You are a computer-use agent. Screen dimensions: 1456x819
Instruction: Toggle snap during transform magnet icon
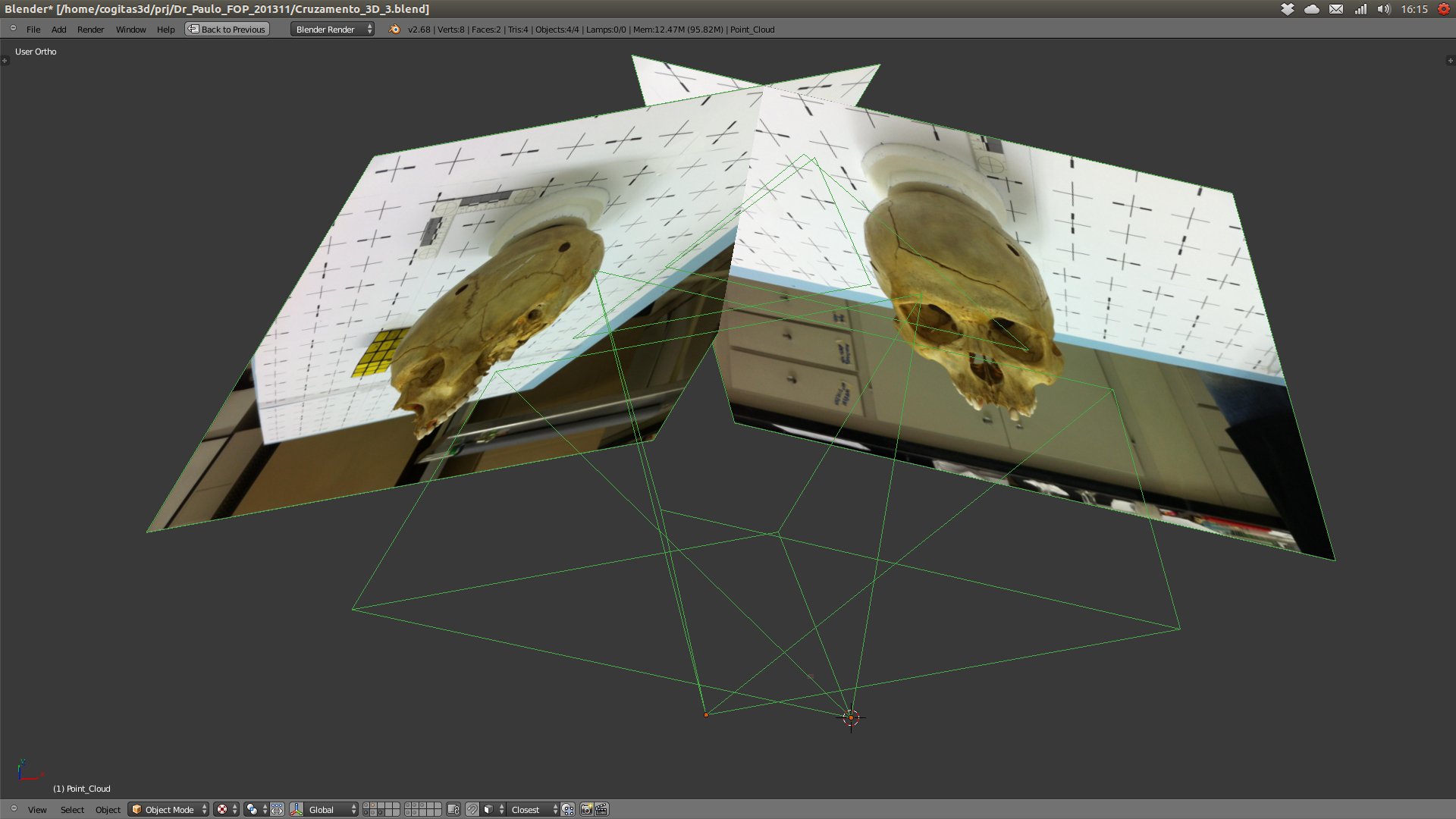tap(472, 809)
